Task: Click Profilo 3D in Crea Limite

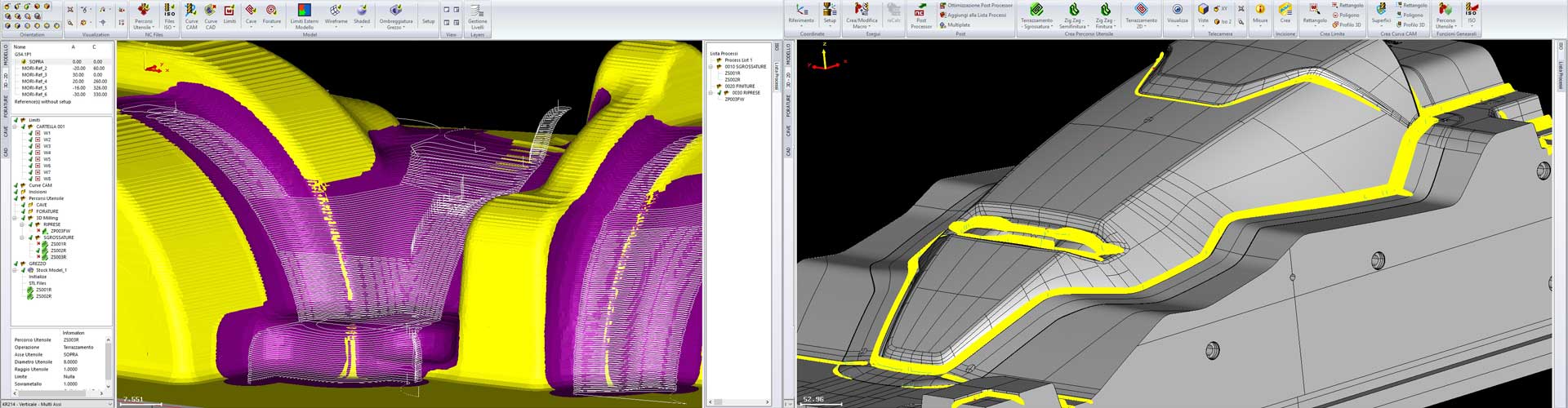Action: pos(1345,24)
